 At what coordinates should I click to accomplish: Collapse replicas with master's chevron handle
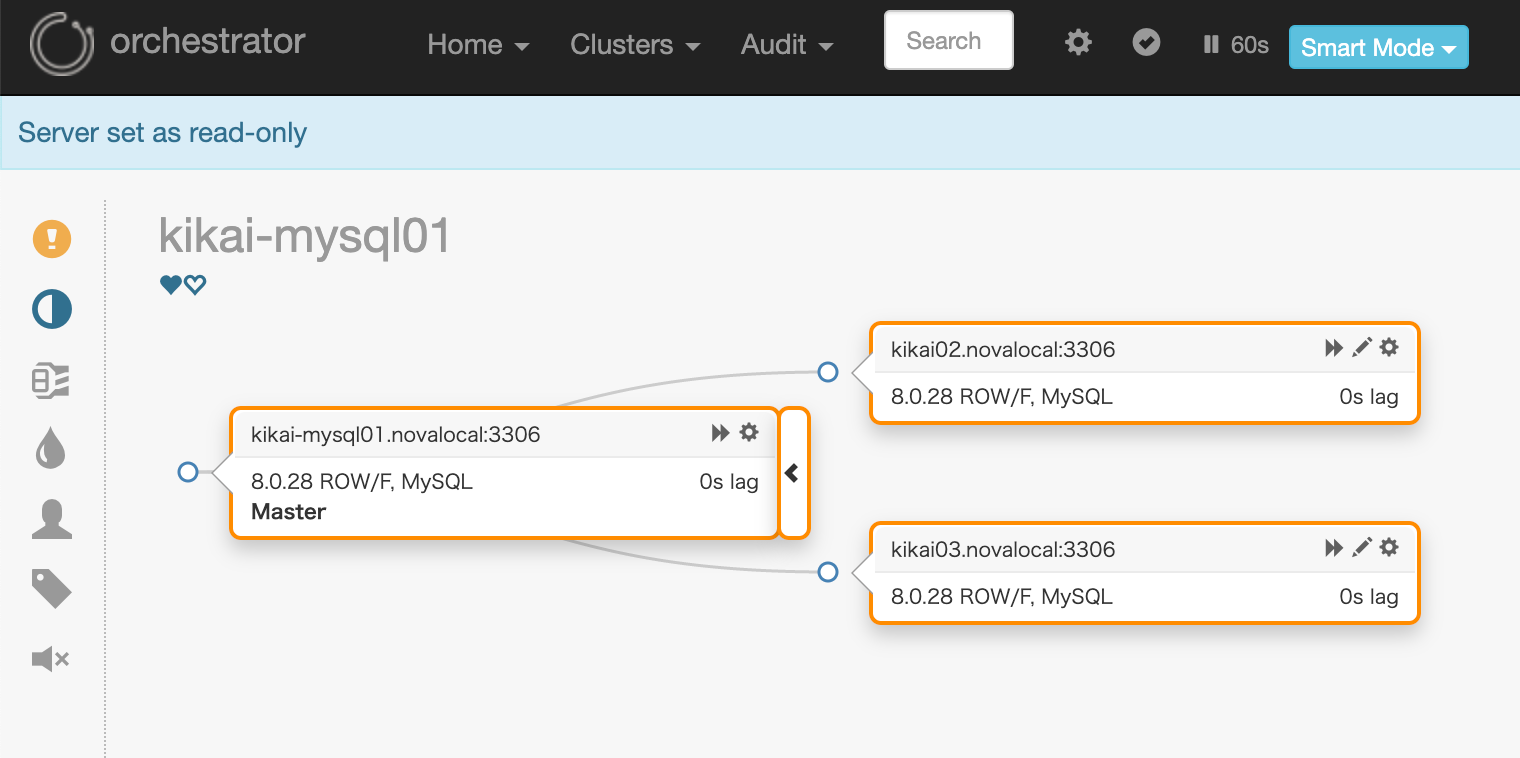click(x=793, y=473)
